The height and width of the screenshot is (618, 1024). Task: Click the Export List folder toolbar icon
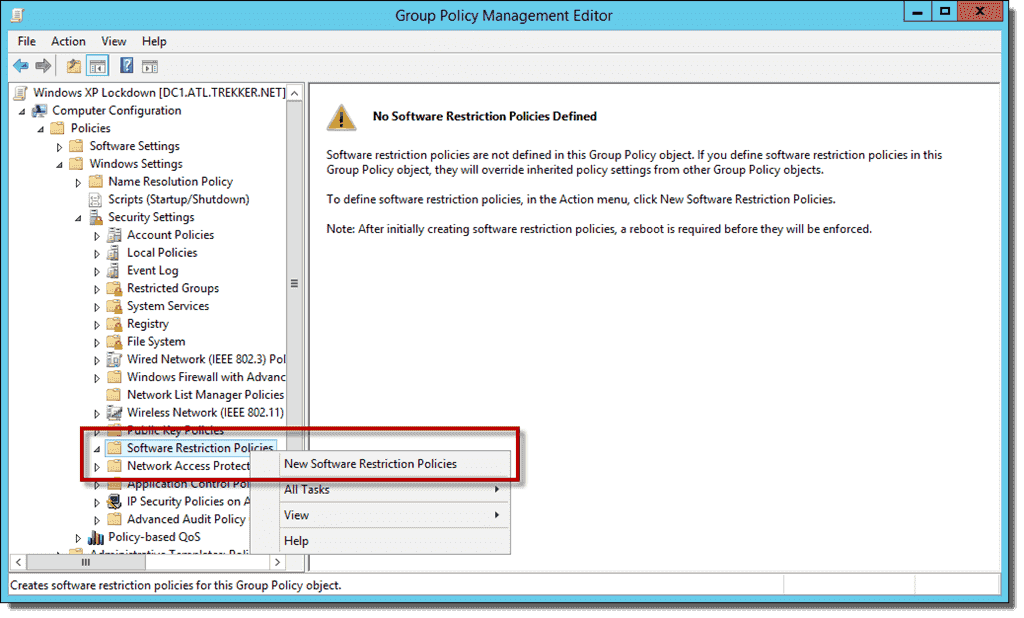(73, 66)
